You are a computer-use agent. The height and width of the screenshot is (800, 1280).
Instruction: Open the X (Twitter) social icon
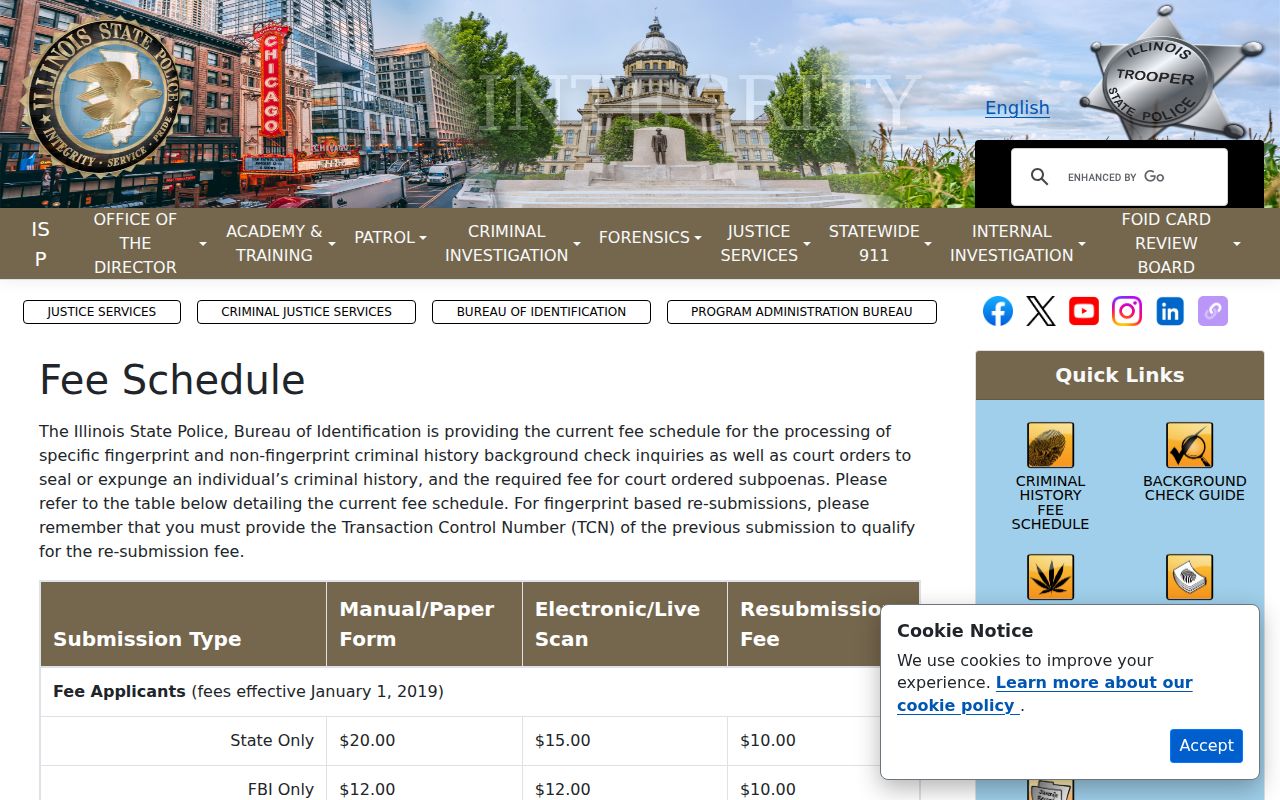(x=1040, y=311)
